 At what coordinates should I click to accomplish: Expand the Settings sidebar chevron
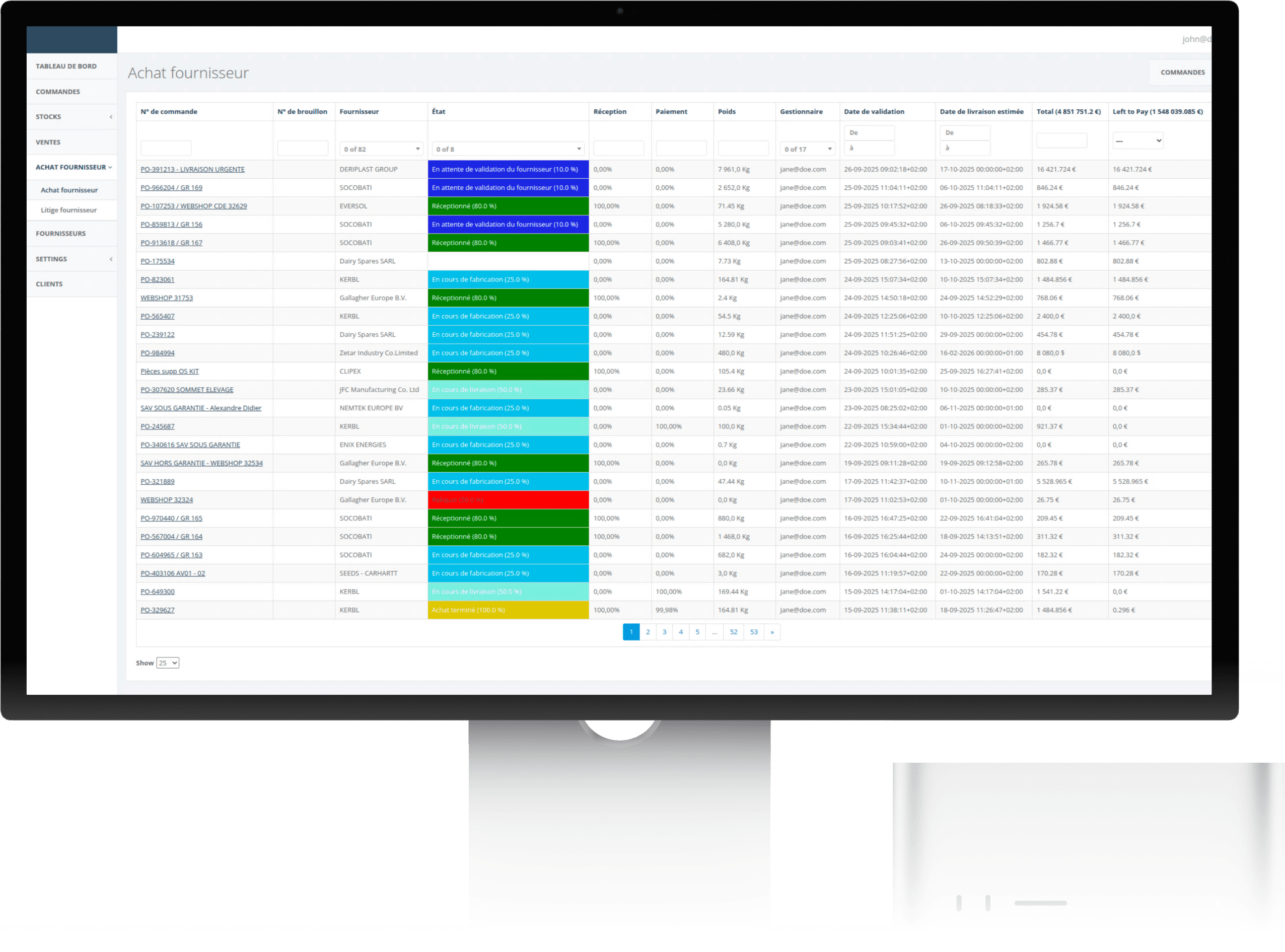tap(111, 259)
